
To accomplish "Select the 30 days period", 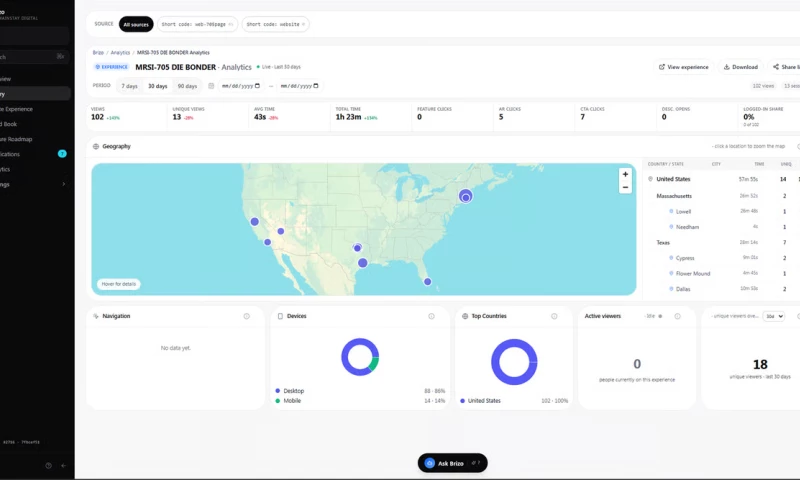I will tap(158, 86).
